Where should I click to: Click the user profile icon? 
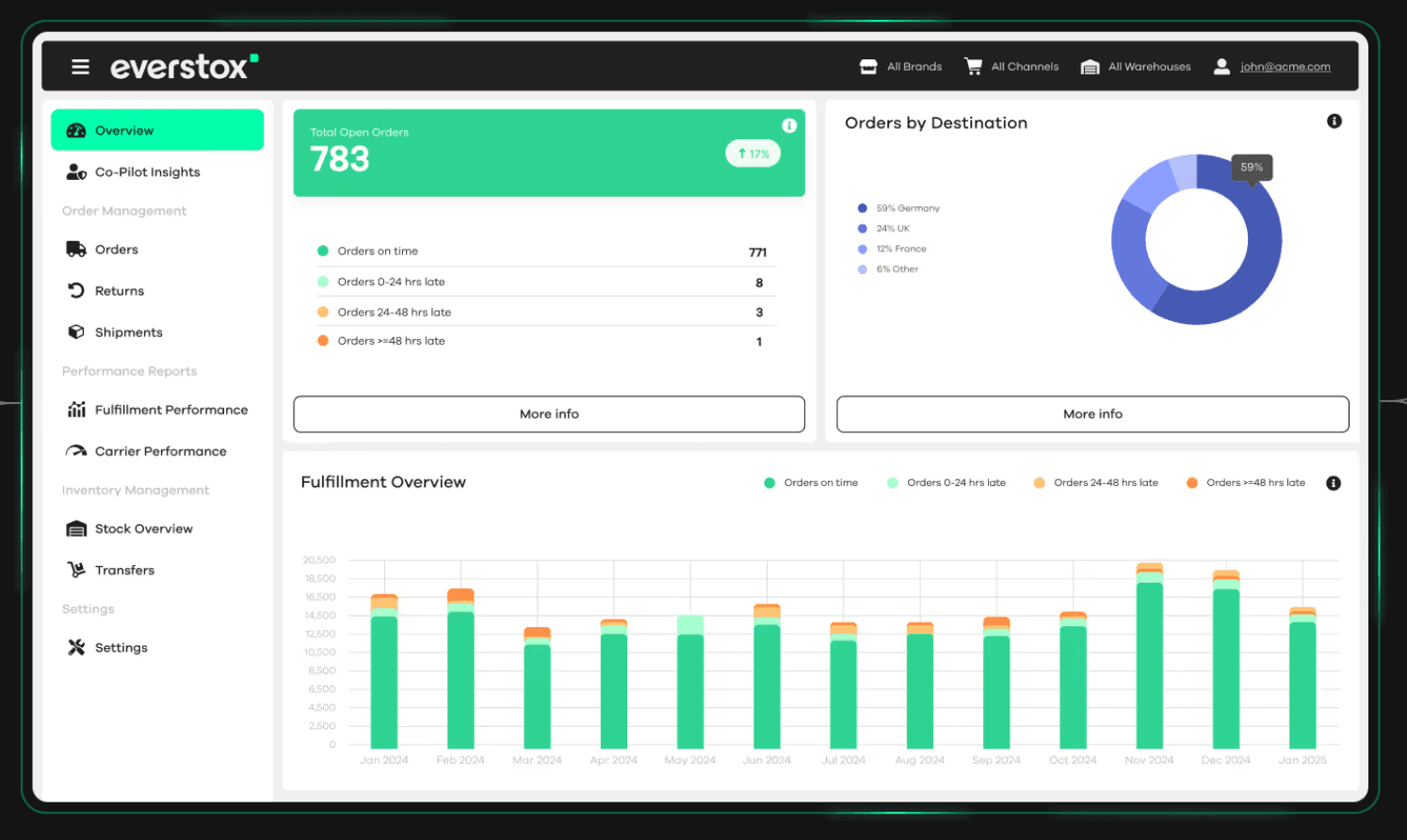point(1221,66)
